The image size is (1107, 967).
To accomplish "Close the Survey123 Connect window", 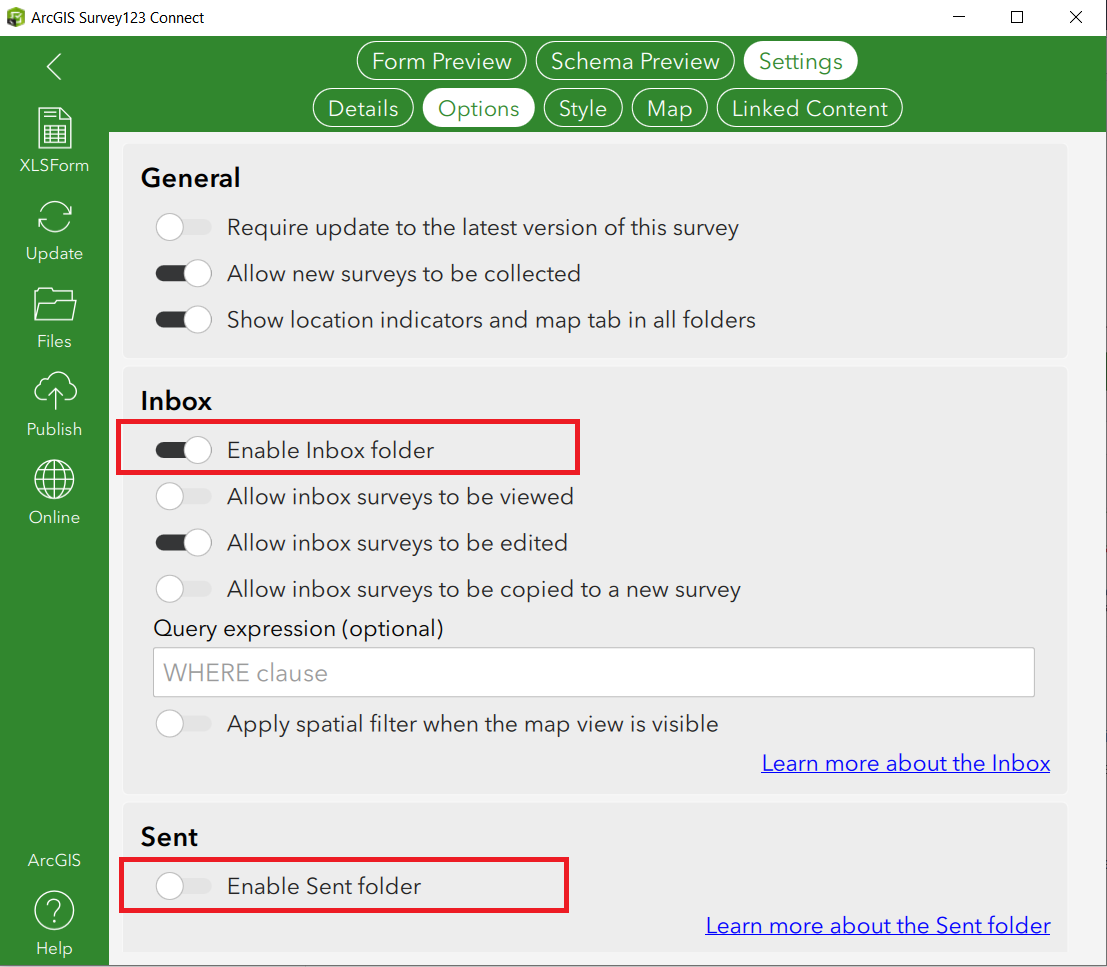I will [1076, 17].
